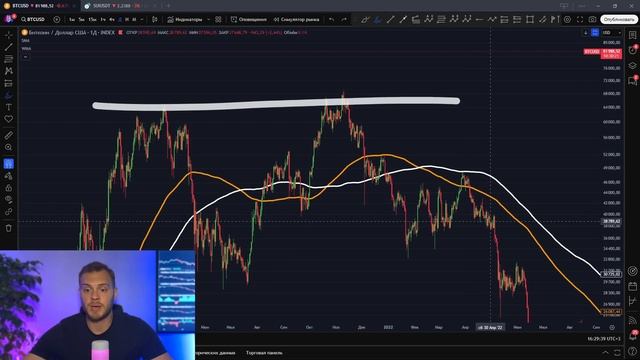The height and width of the screenshot is (360, 640).
Task: Open notifications bell in right sidebar
Action: pyautogui.click(x=632, y=336)
